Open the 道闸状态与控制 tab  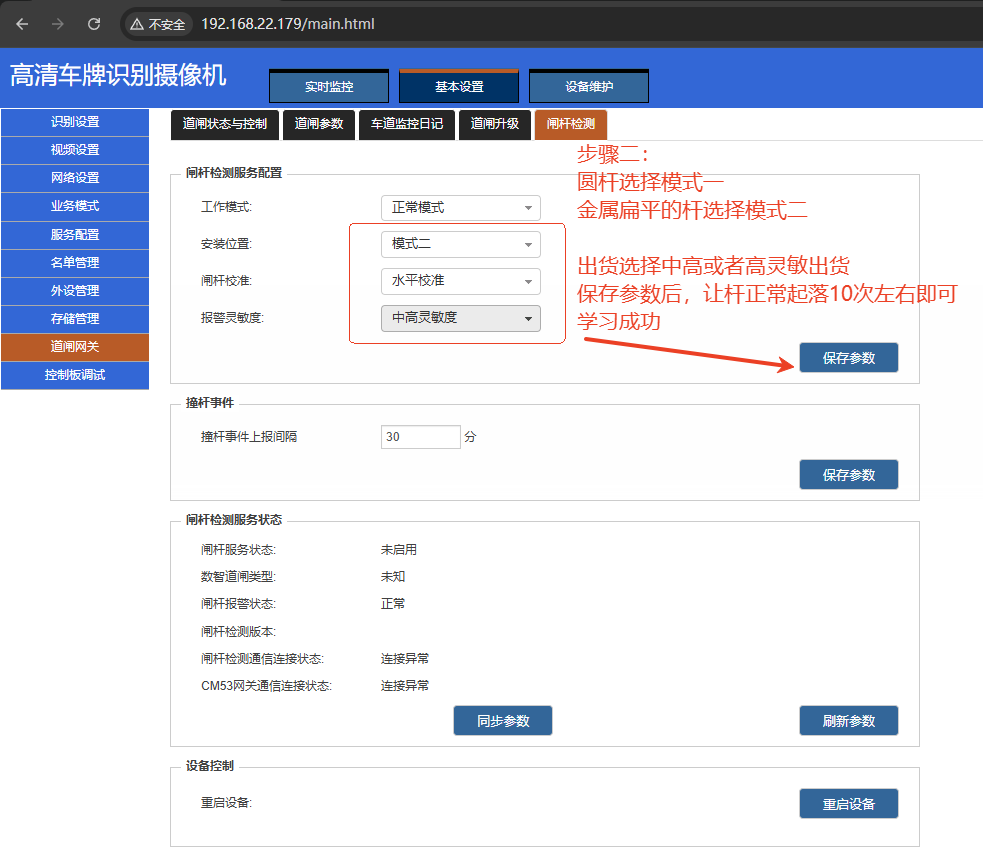point(224,124)
